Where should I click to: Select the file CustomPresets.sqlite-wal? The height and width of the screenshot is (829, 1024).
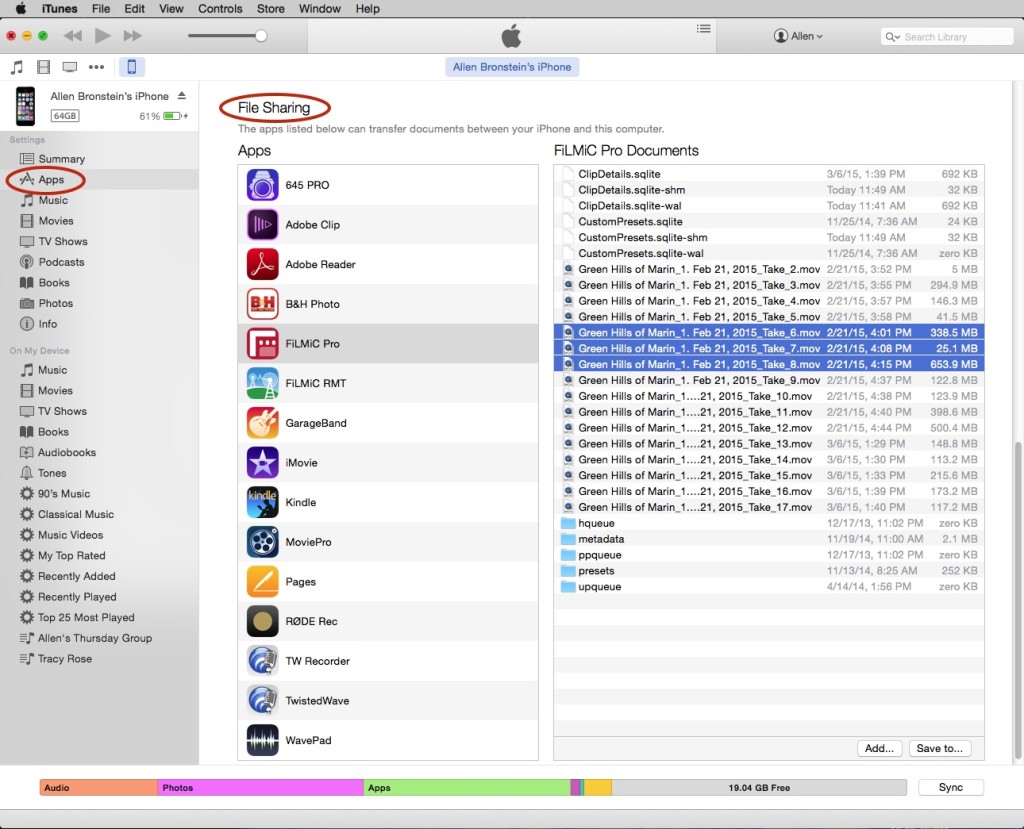pyautogui.click(x=769, y=253)
